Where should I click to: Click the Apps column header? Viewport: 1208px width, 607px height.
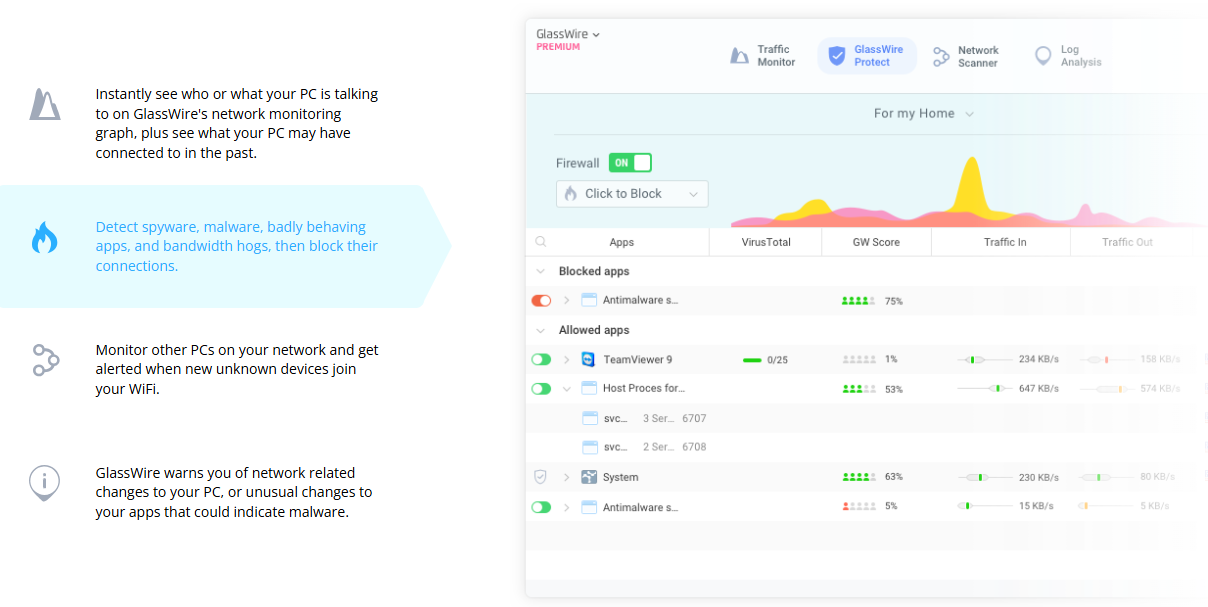[621, 242]
